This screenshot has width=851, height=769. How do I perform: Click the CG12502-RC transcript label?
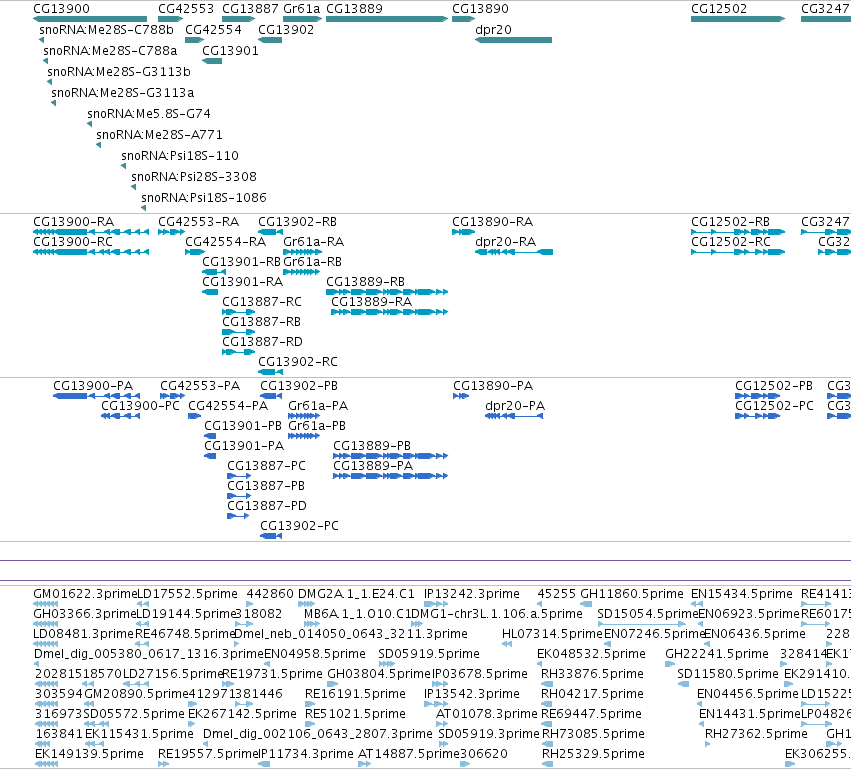tap(731, 241)
